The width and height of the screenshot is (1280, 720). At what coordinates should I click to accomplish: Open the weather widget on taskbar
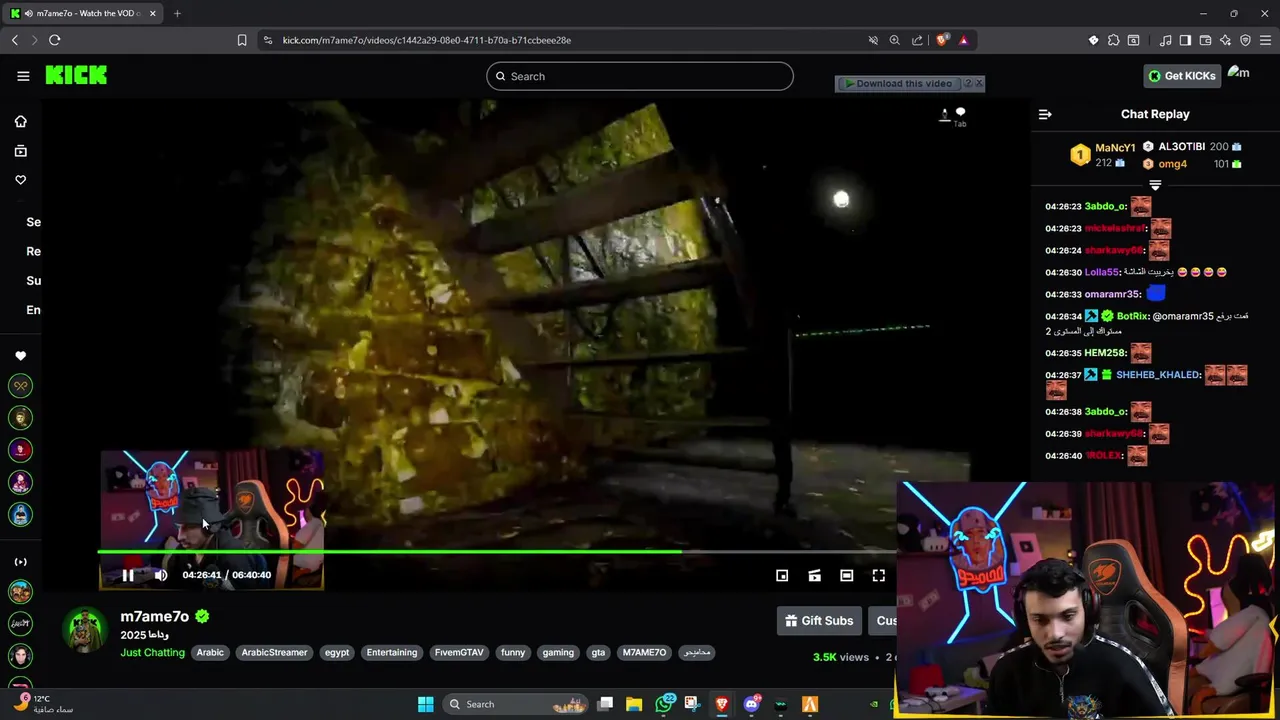(x=42, y=704)
